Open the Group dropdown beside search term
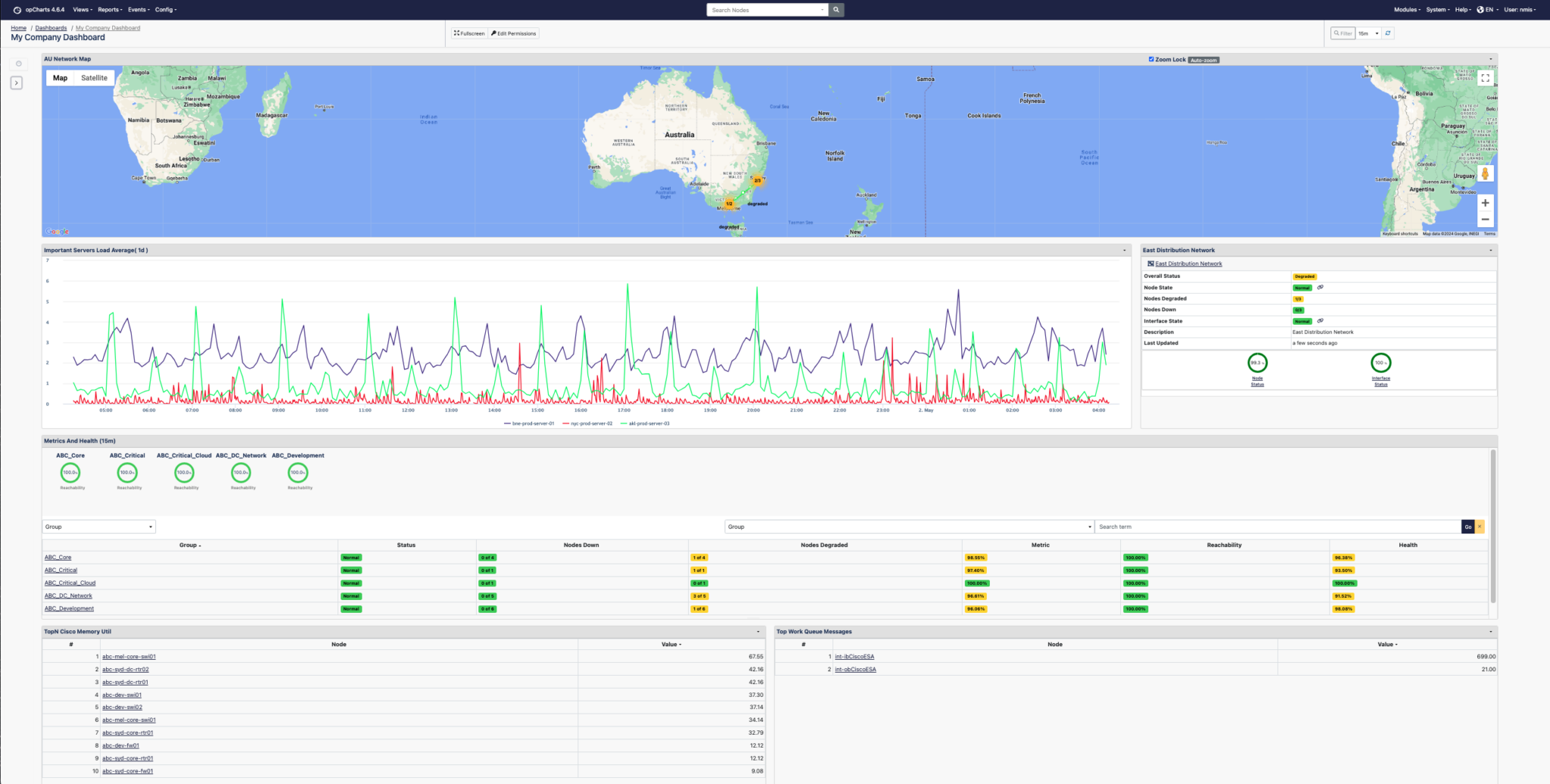 (x=909, y=527)
